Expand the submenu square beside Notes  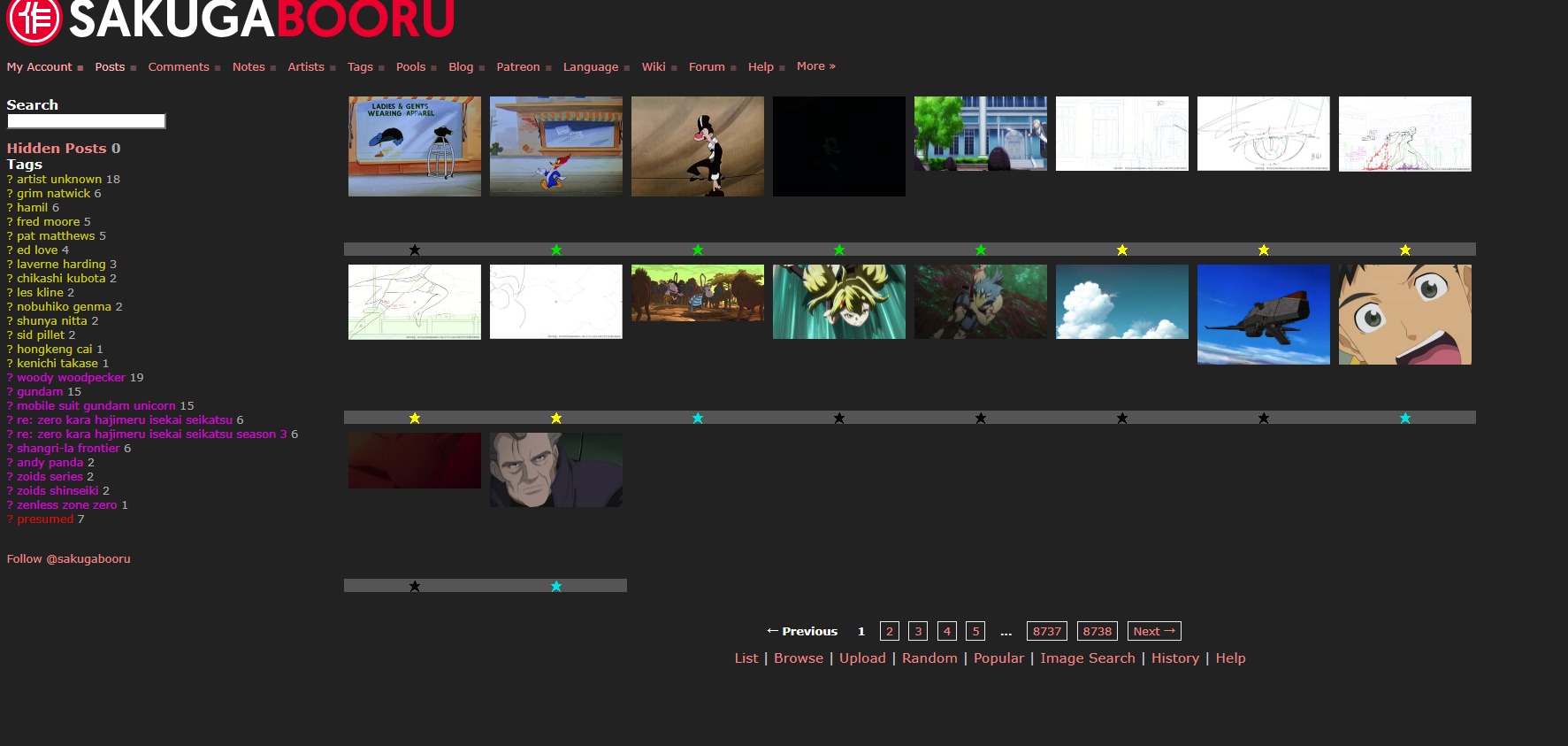coord(273,68)
